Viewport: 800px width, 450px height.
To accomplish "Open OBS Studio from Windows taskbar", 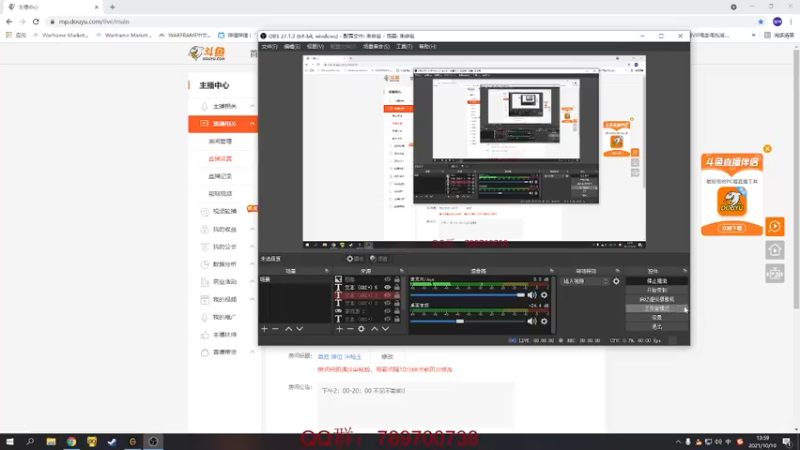I will click(153, 442).
